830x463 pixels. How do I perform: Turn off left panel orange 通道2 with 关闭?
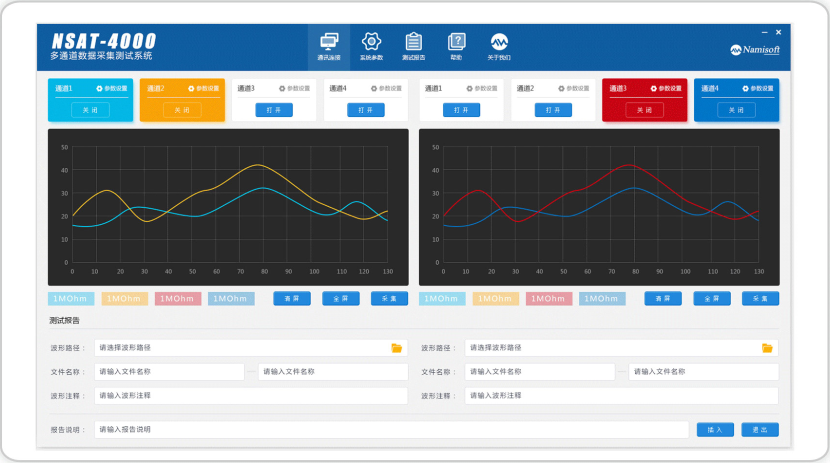click(181, 110)
